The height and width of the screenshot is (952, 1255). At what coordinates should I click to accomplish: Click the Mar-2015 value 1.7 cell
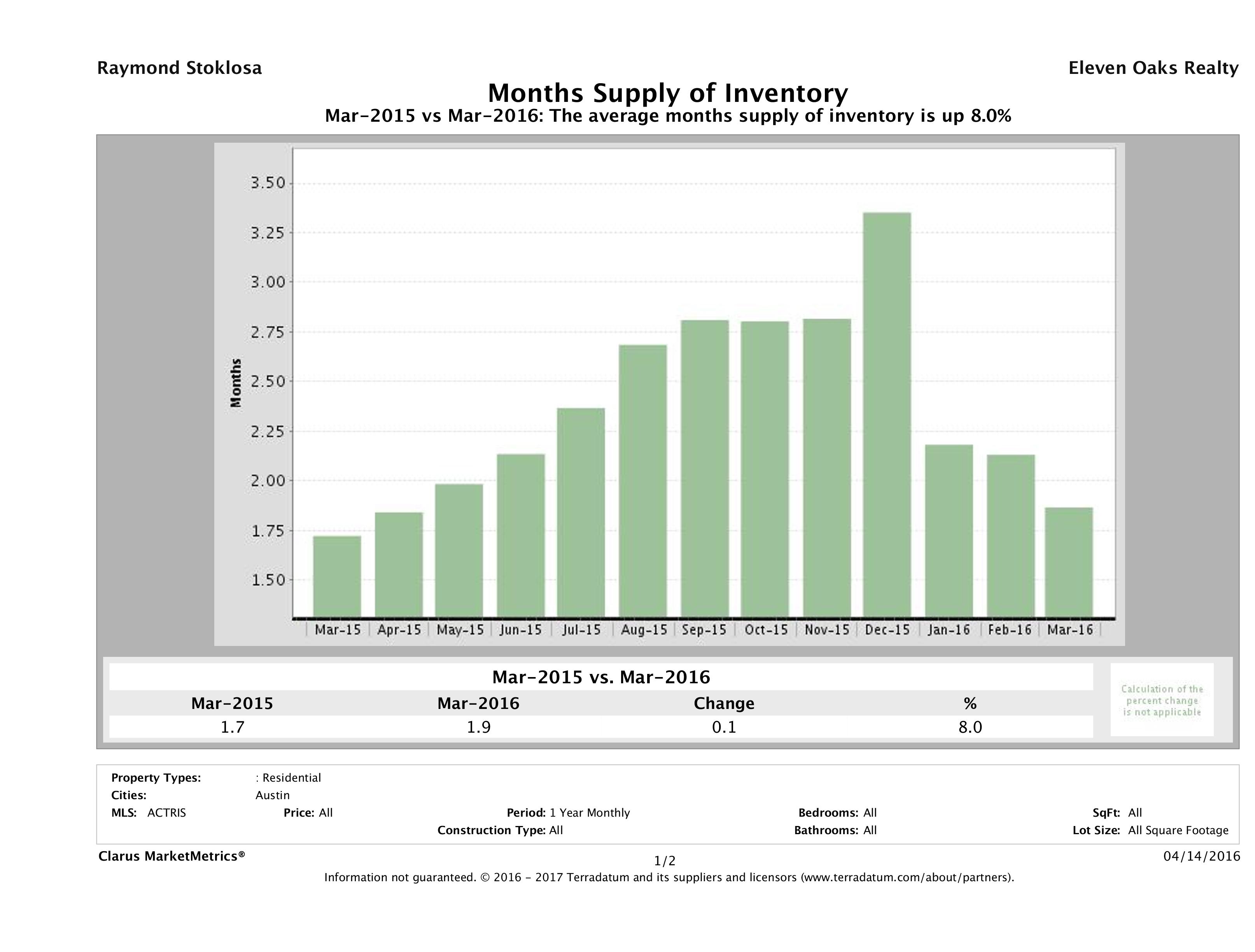click(x=232, y=727)
